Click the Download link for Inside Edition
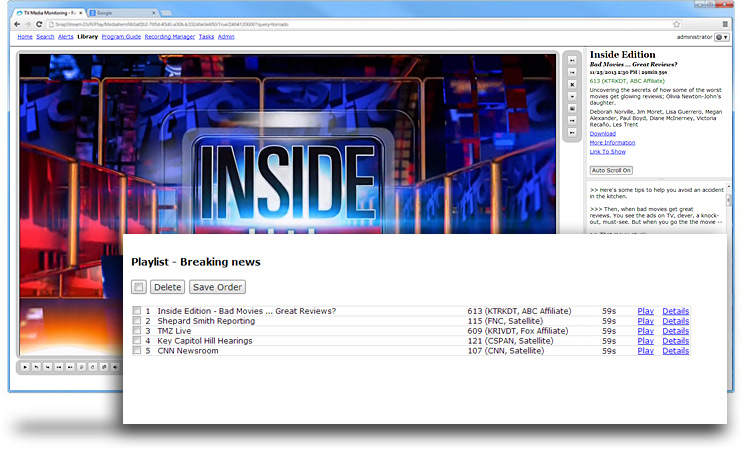 click(602, 133)
